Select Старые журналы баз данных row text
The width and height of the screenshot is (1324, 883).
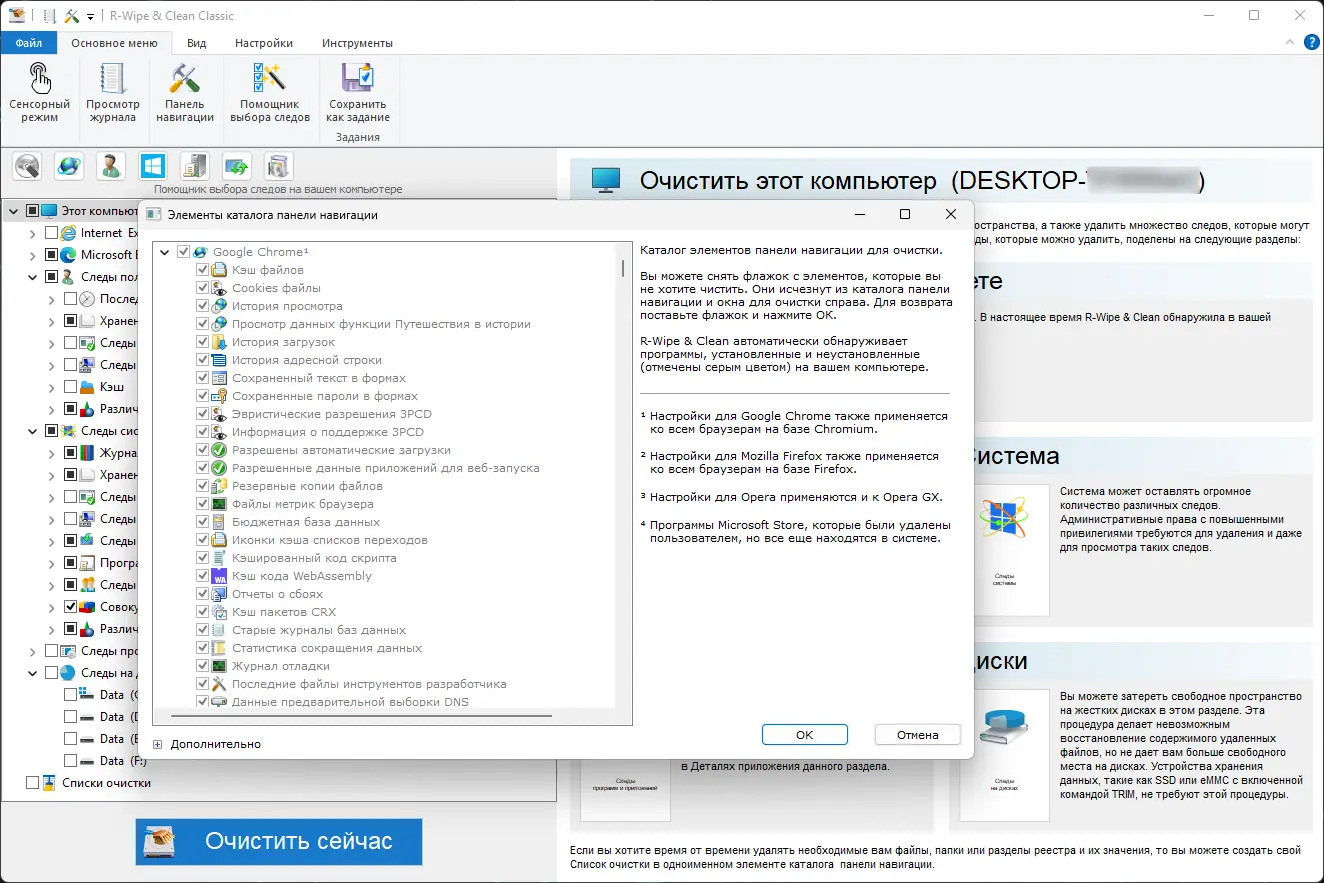(319, 630)
